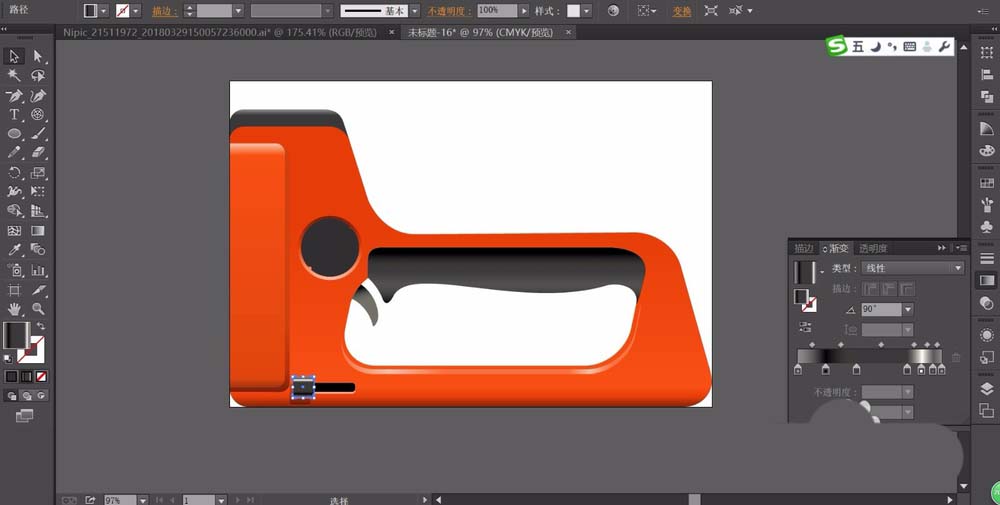Open the 基本 brush definition dropdown

[415, 11]
